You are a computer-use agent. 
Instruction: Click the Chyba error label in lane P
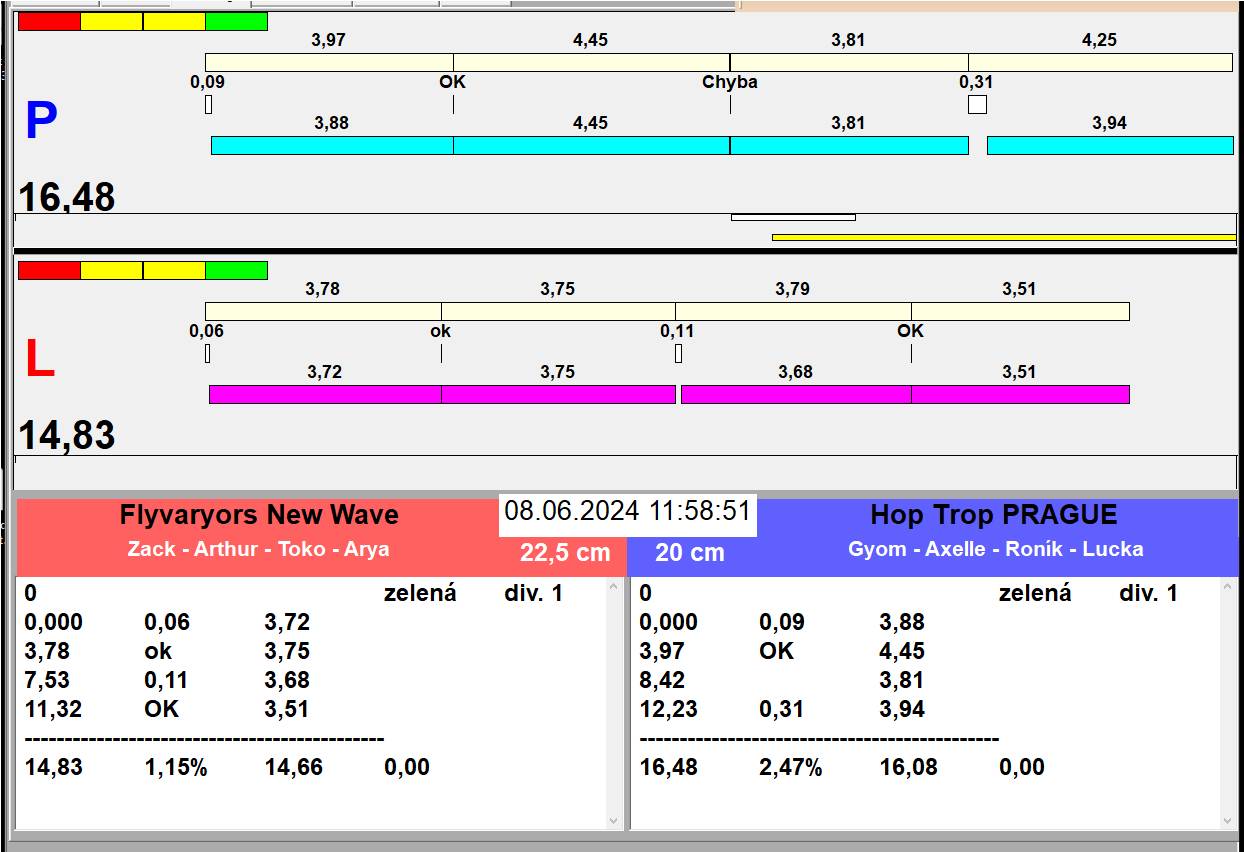click(x=730, y=82)
